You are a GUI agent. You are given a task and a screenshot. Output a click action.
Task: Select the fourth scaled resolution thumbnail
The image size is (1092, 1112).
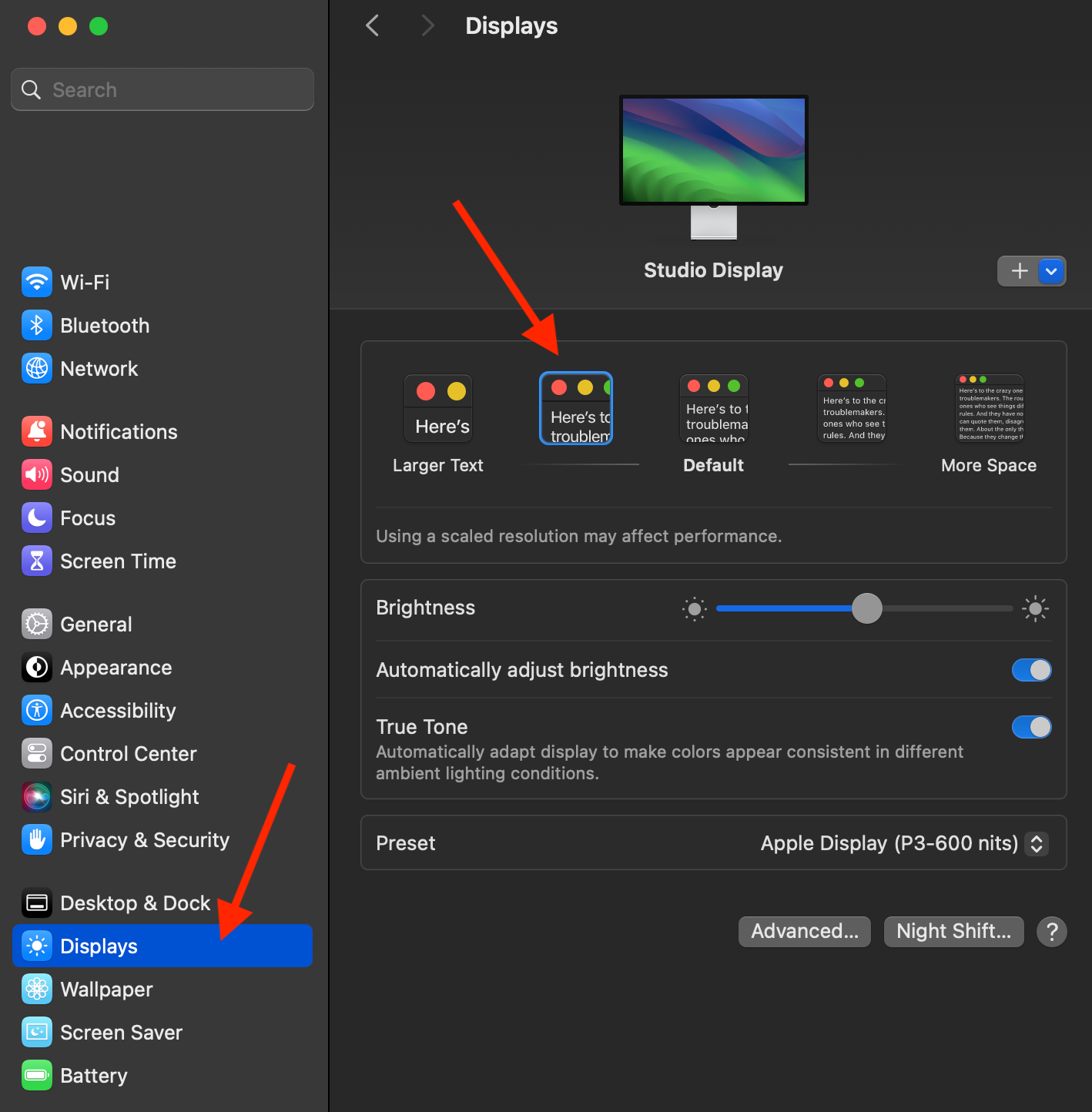[x=852, y=409]
